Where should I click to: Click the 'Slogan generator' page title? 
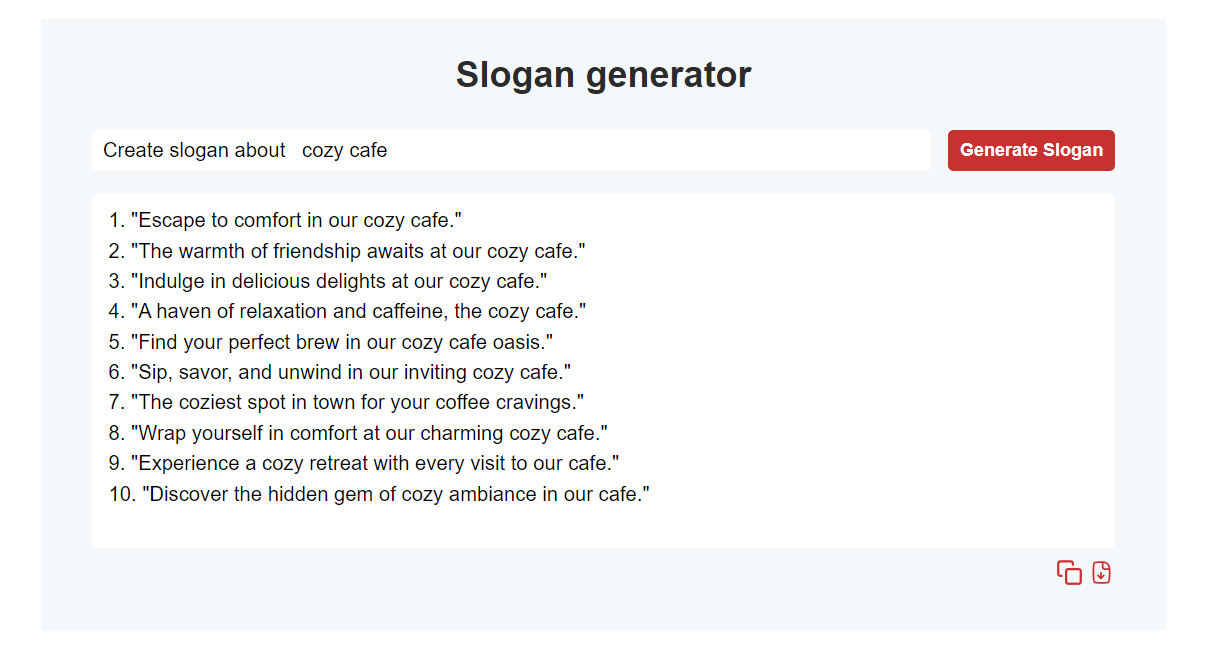(602, 74)
